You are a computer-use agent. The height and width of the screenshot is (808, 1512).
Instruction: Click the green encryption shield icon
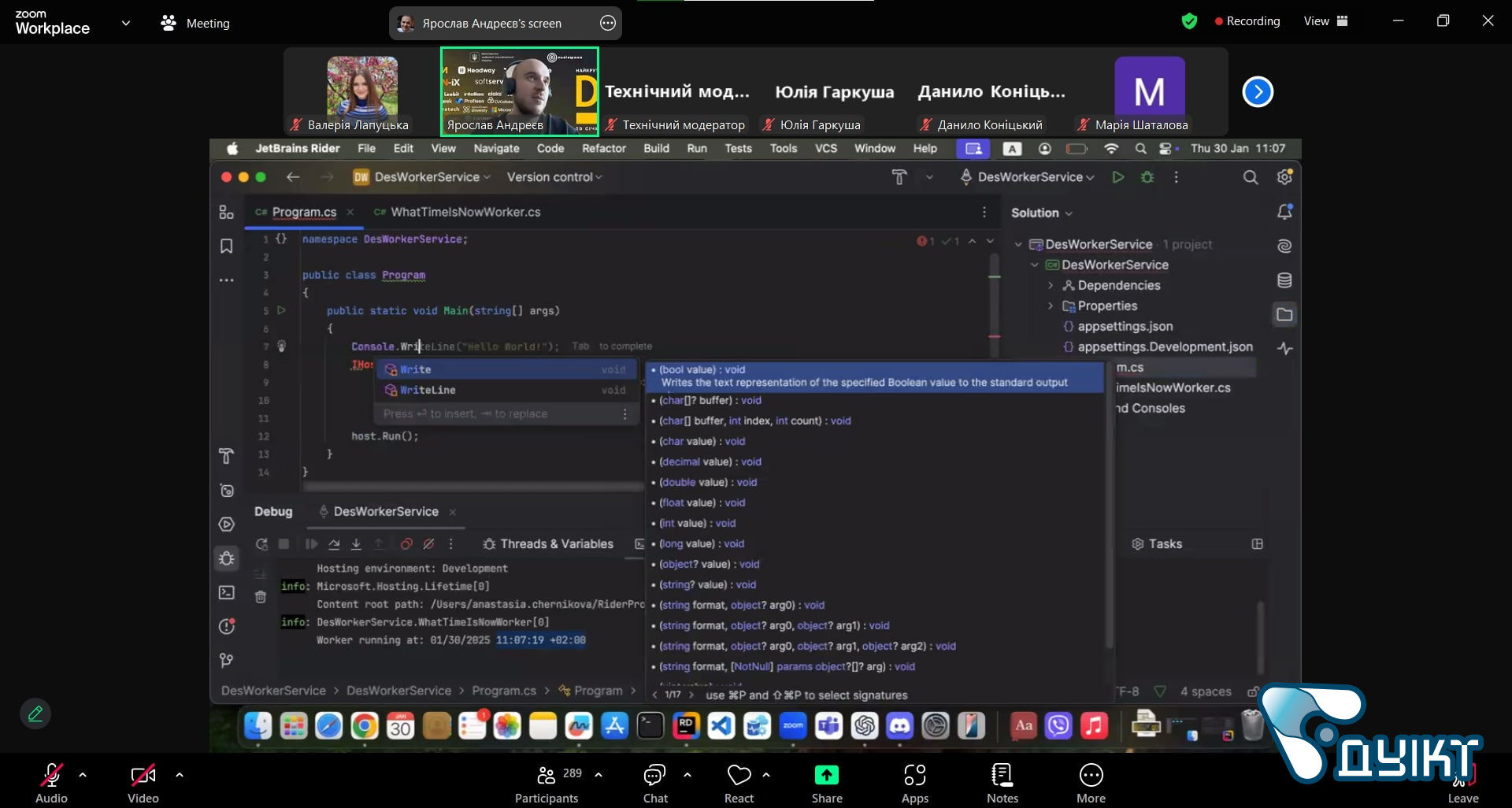(1189, 21)
